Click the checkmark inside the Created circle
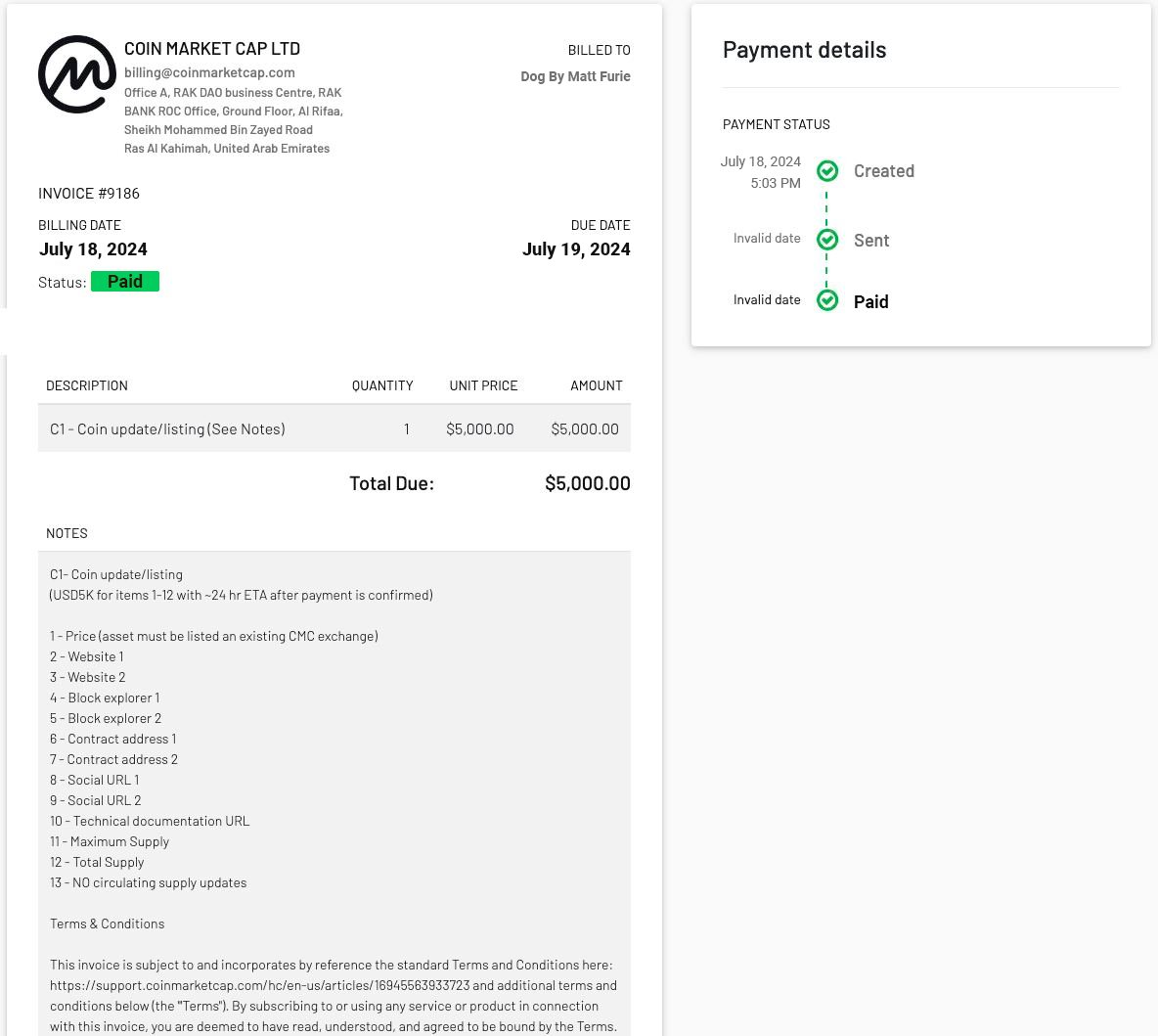1158x1036 pixels. (826, 170)
